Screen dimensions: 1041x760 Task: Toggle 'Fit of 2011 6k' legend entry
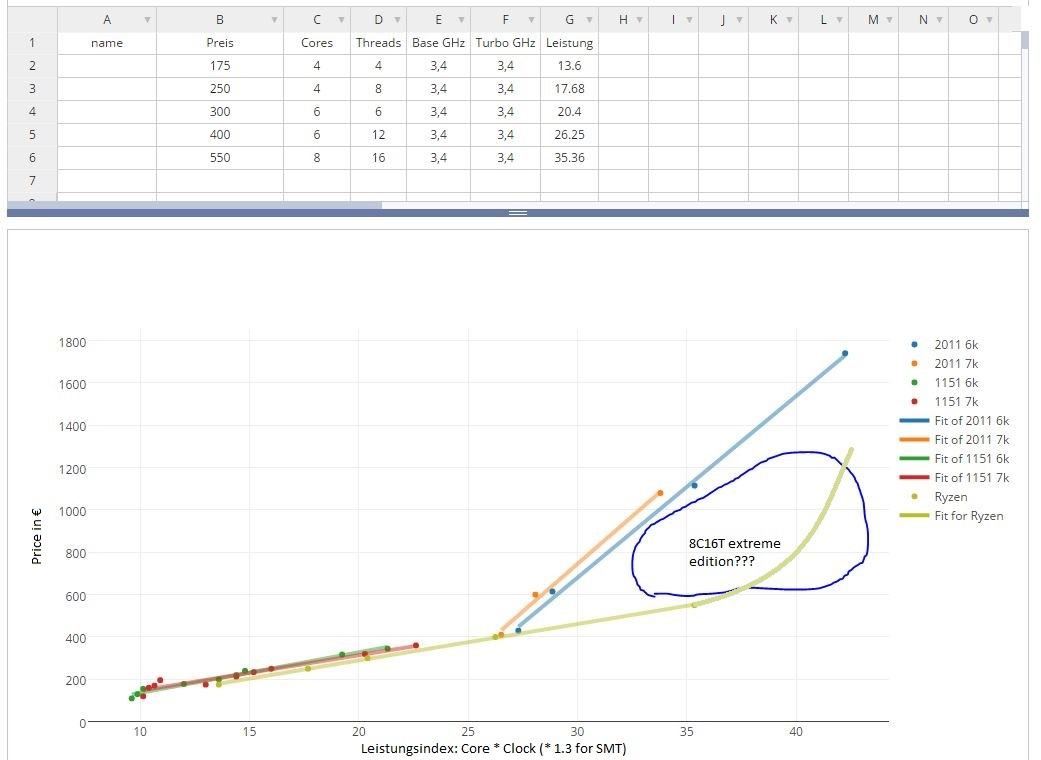point(955,421)
